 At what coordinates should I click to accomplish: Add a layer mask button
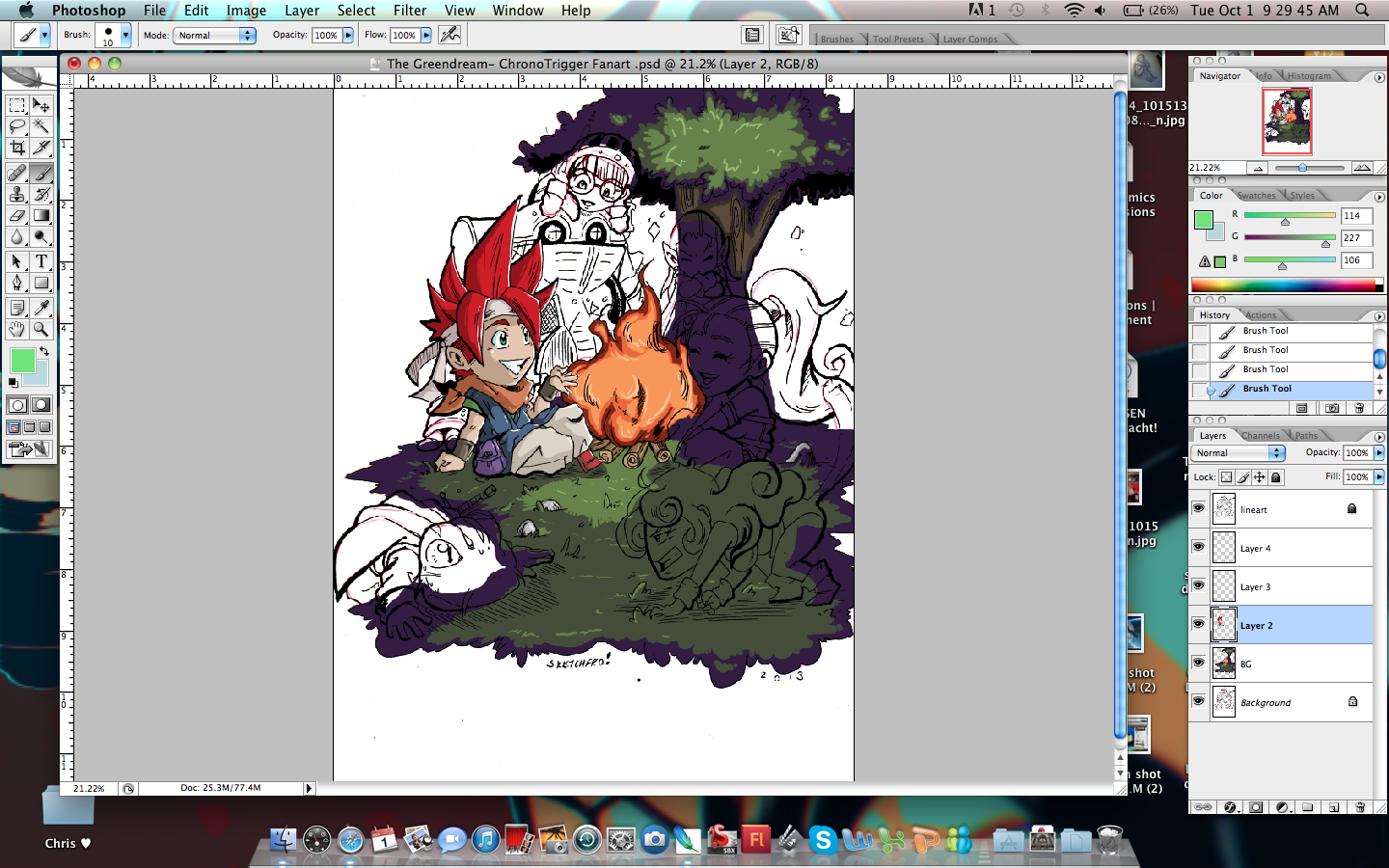pos(1256,807)
